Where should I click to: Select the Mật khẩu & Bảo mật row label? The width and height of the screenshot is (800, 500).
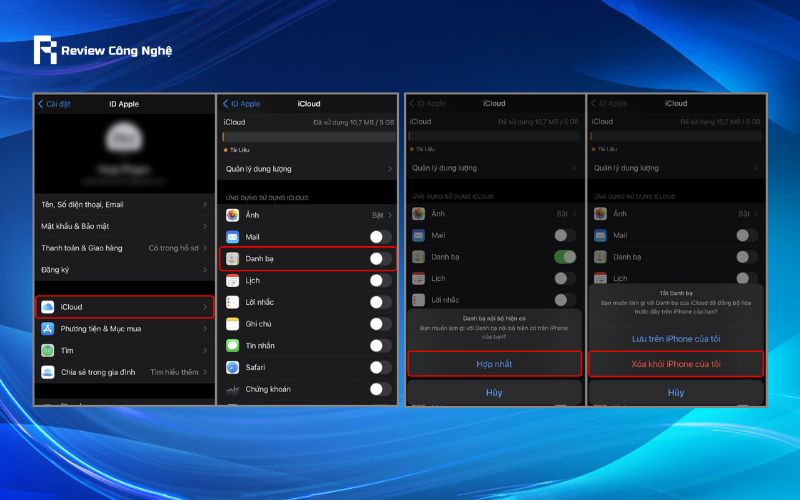coord(75,226)
